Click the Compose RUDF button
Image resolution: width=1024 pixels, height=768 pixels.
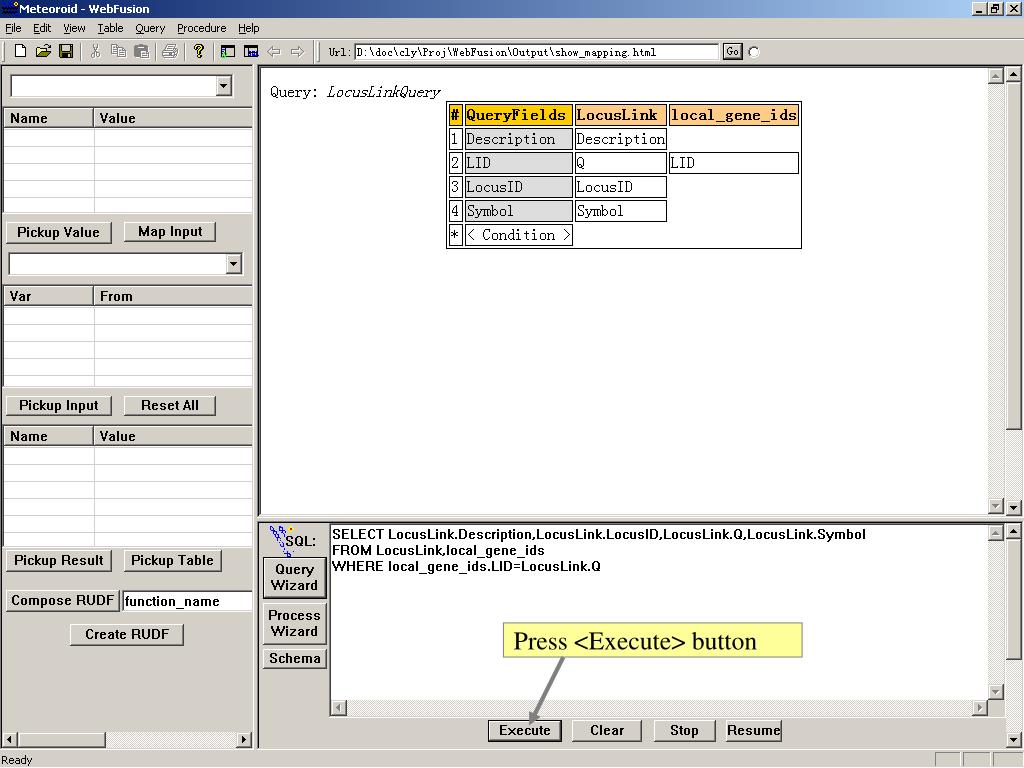pyautogui.click(x=63, y=600)
